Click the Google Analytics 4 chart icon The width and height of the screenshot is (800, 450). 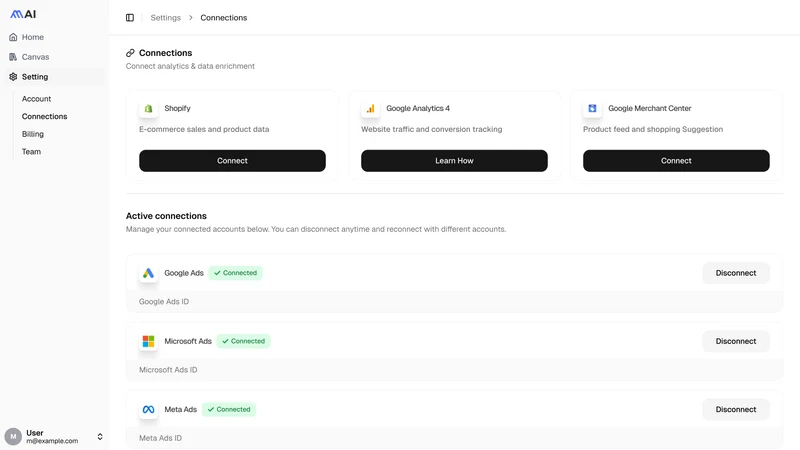click(x=370, y=109)
